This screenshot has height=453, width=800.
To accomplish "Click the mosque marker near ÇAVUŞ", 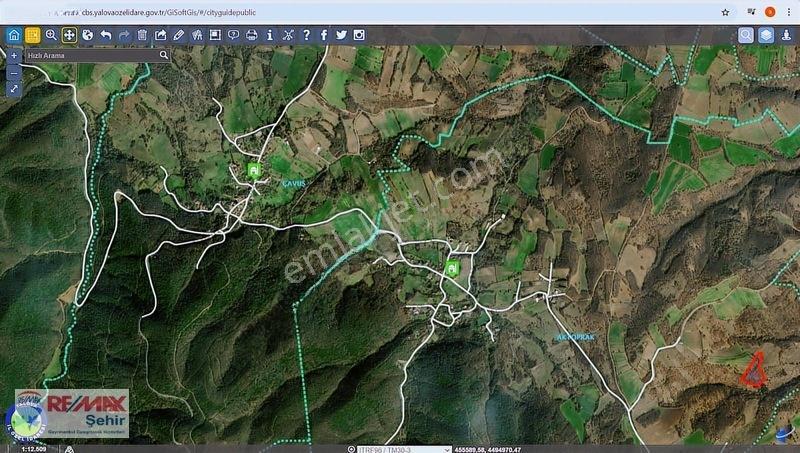I will click(254, 170).
